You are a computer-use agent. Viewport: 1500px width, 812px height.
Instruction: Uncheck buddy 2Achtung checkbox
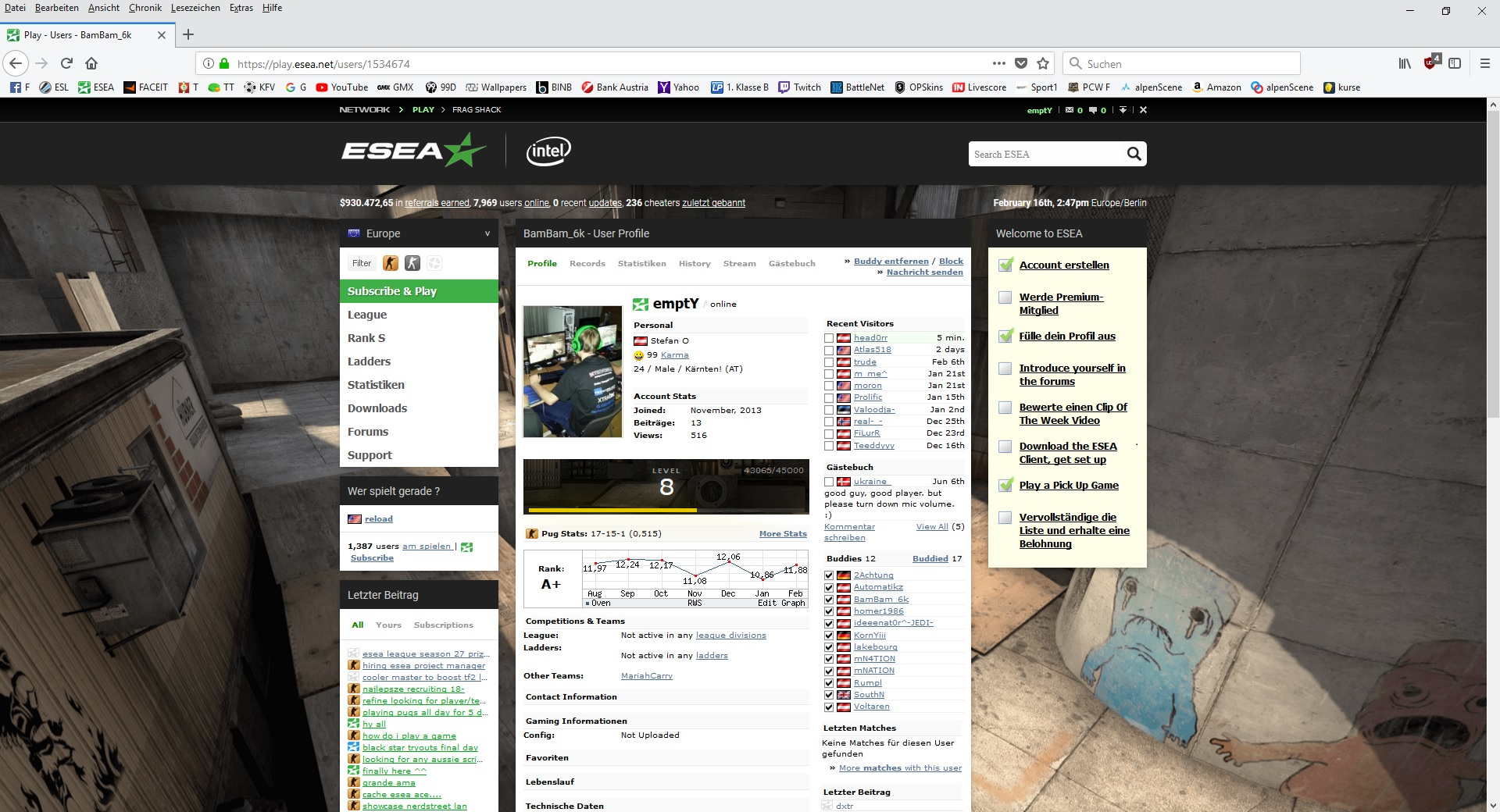coord(829,575)
